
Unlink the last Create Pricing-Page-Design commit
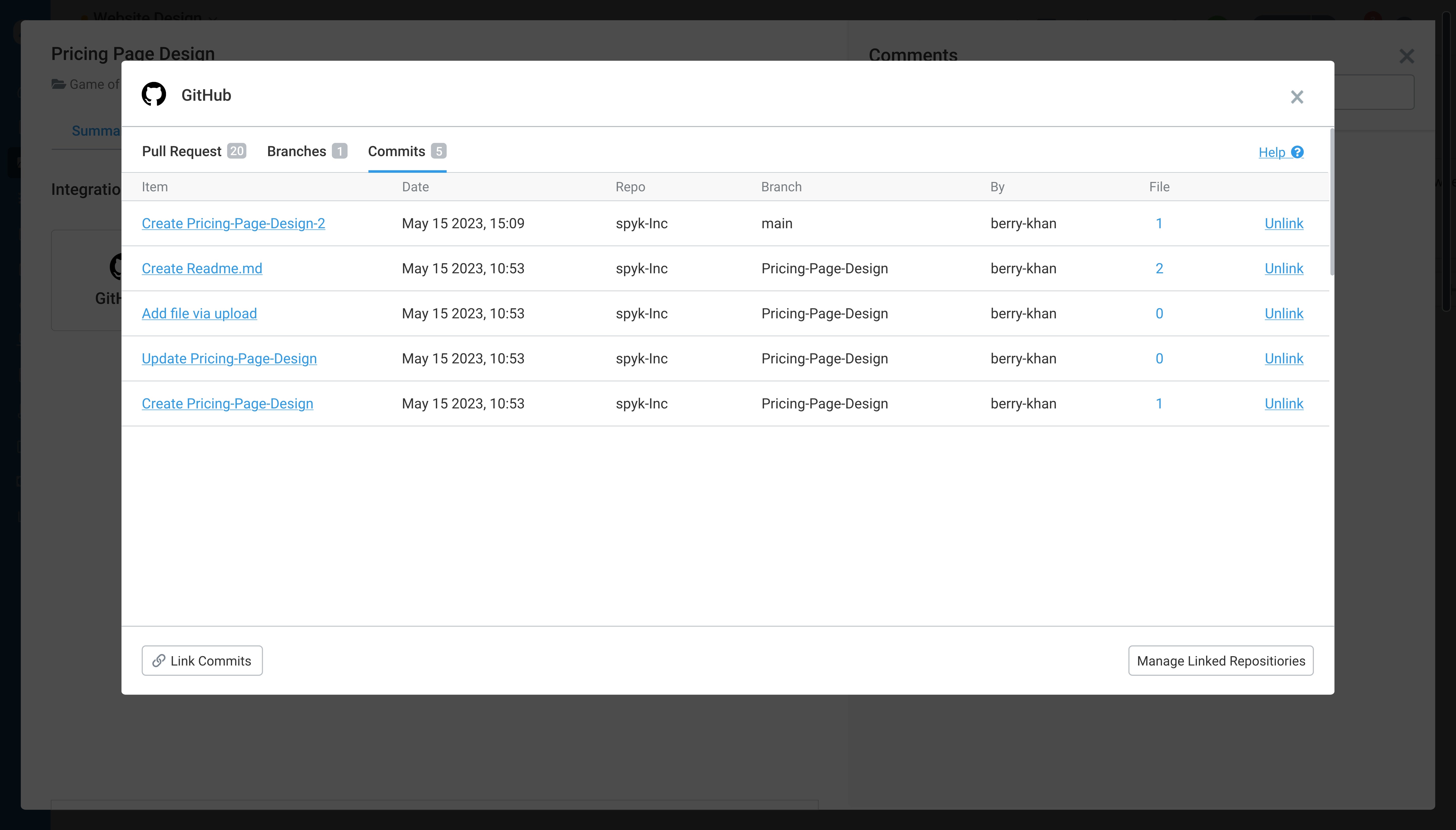1284,404
